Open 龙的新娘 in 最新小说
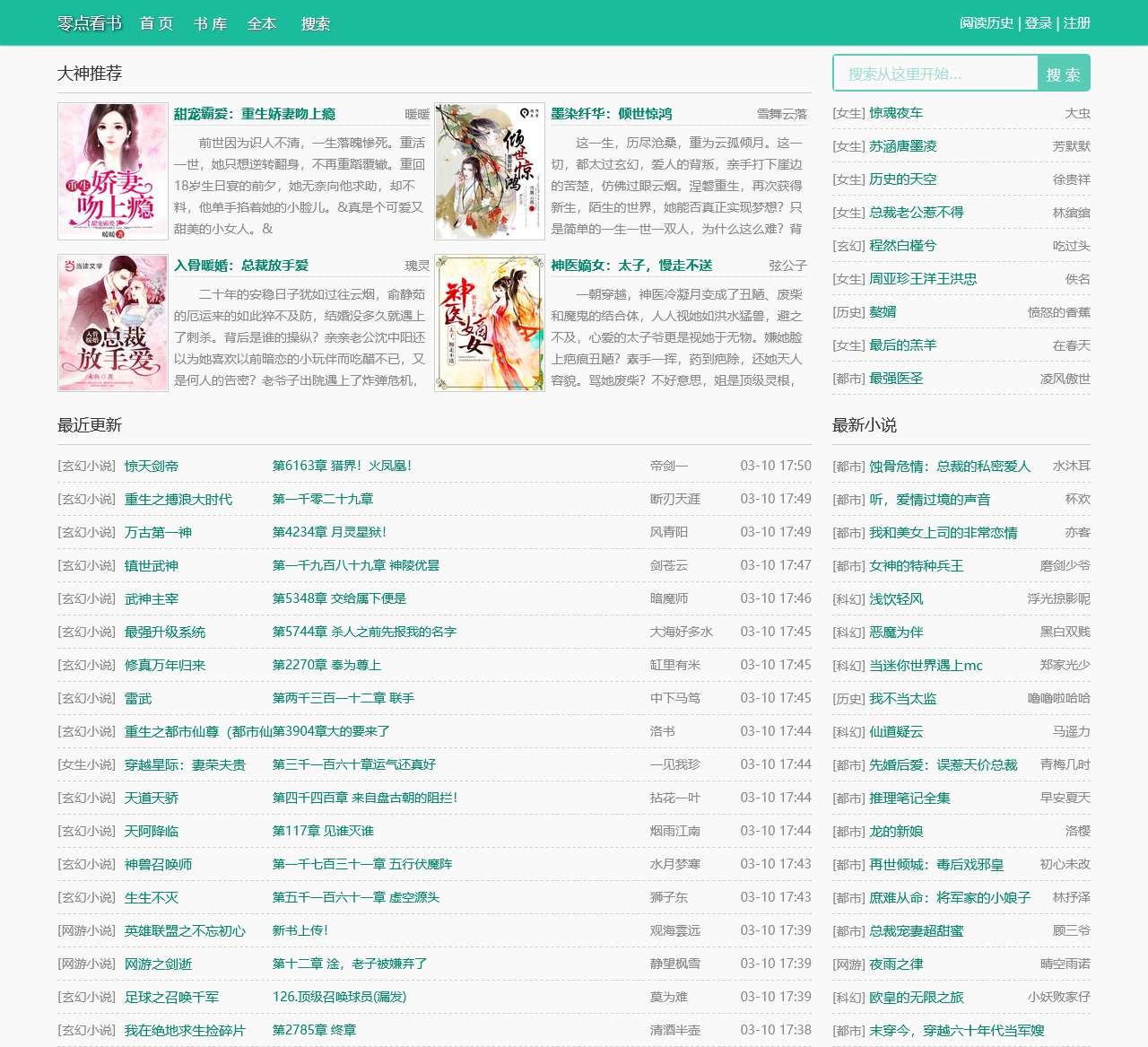 [x=896, y=832]
